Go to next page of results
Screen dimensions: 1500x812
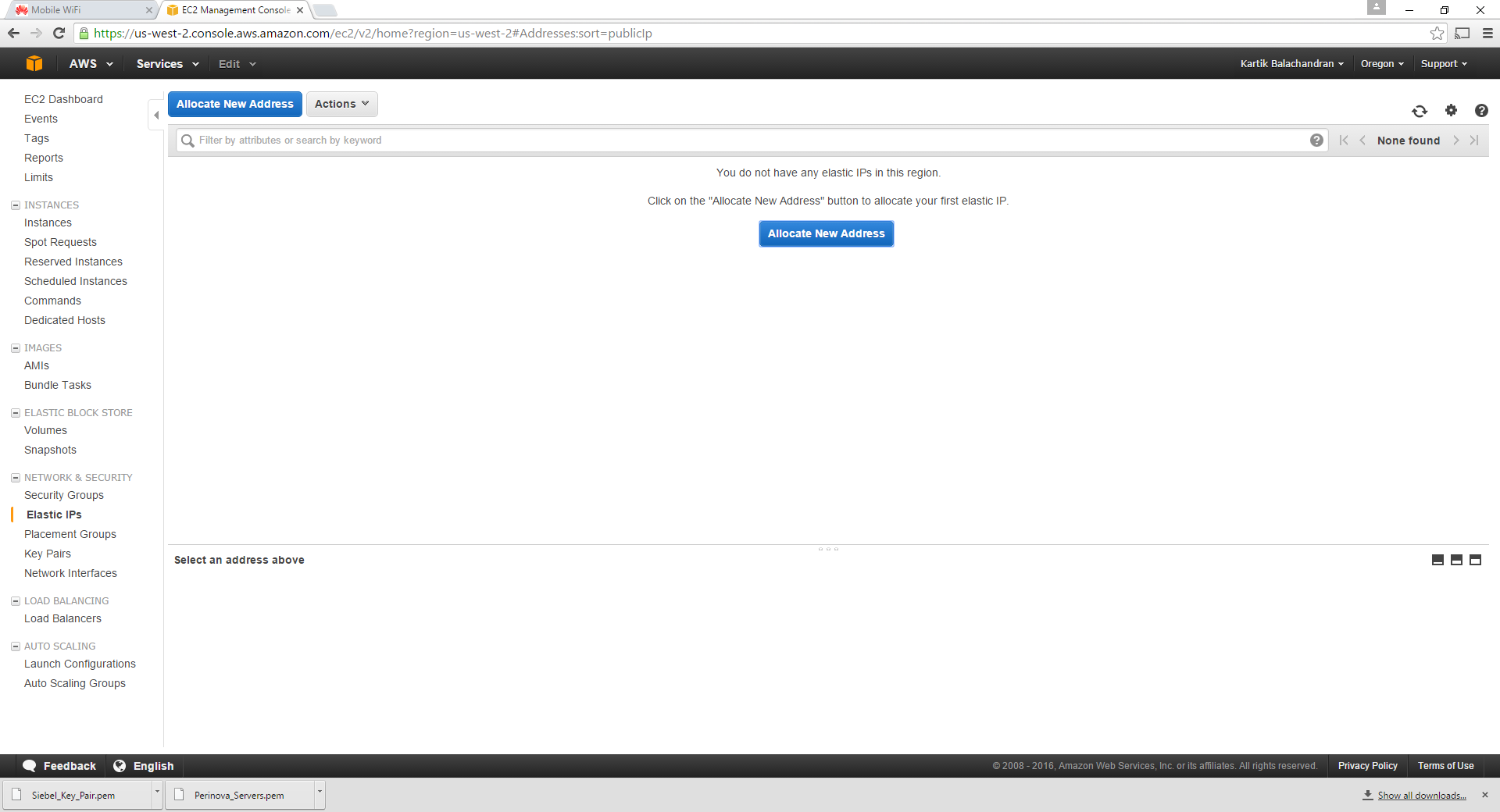coord(1456,140)
